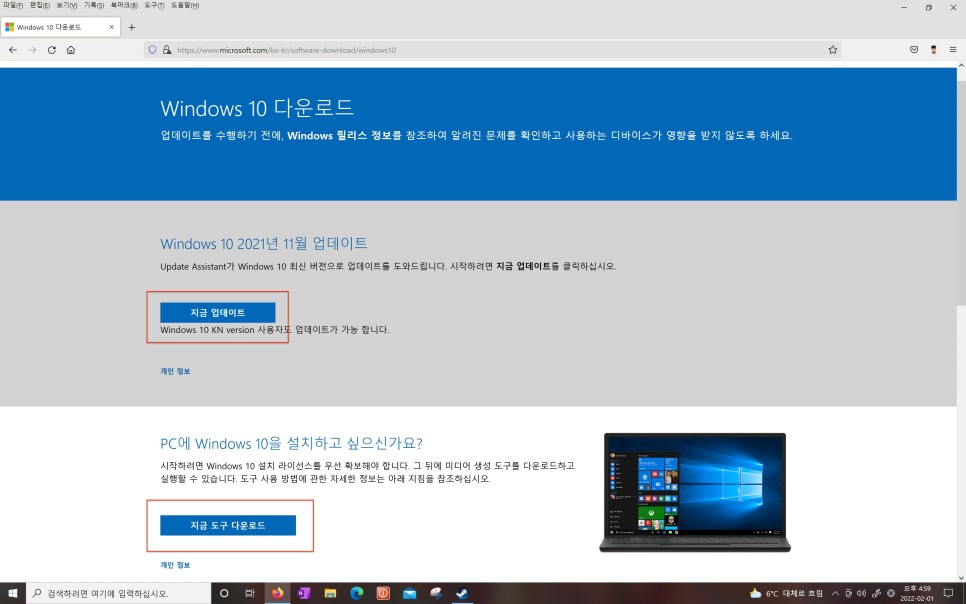Click the Cortana circle icon
This screenshot has height=604, width=966.
[x=224, y=593]
